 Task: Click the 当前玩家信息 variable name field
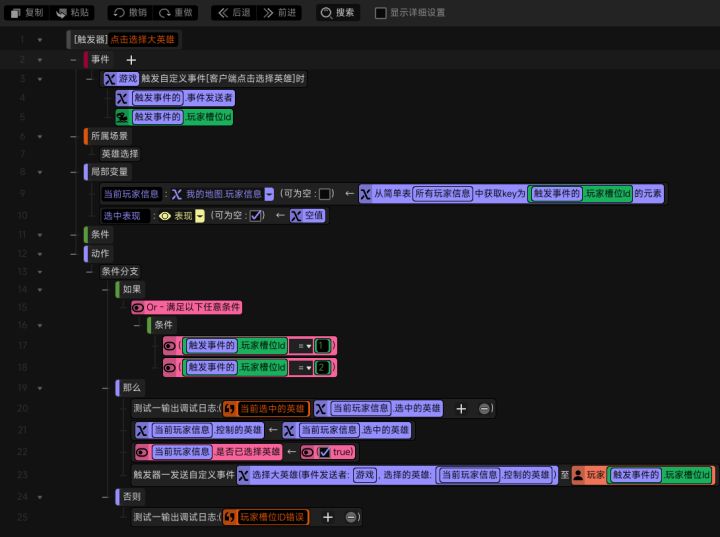coord(131,194)
